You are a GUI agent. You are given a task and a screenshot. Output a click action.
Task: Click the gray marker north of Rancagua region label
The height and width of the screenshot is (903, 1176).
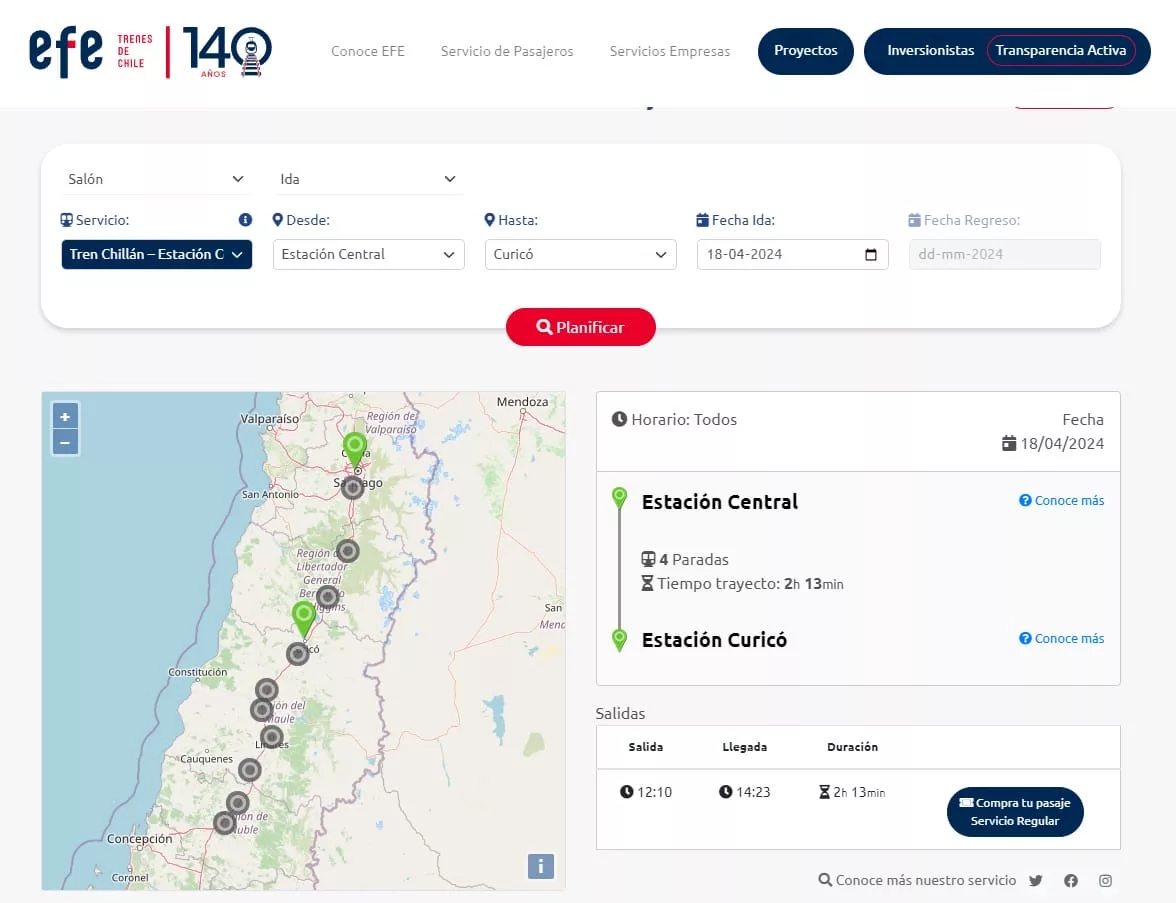(347, 551)
